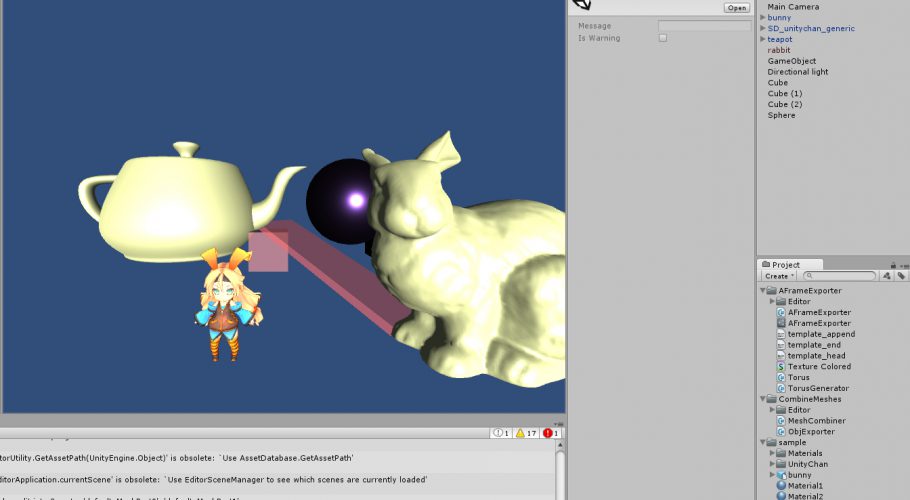Expand the UnityChan folder arrow
The width and height of the screenshot is (910, 500).
point(772,464)
